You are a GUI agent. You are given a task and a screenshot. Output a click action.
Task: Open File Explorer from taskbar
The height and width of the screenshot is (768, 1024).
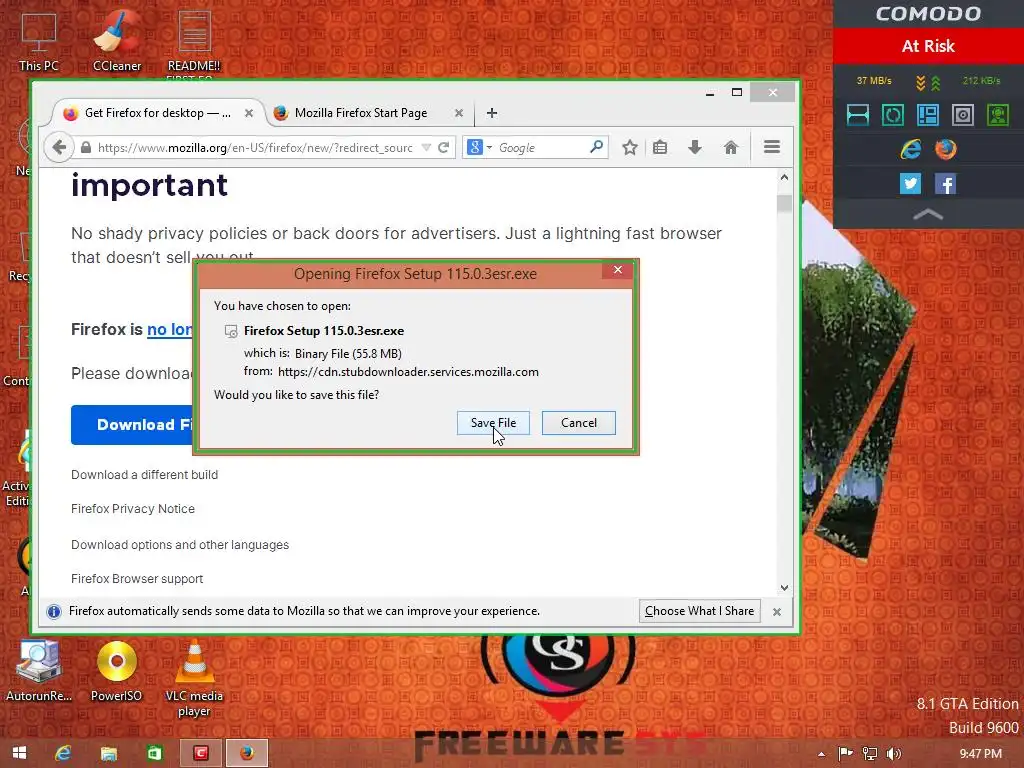[108, 753]
